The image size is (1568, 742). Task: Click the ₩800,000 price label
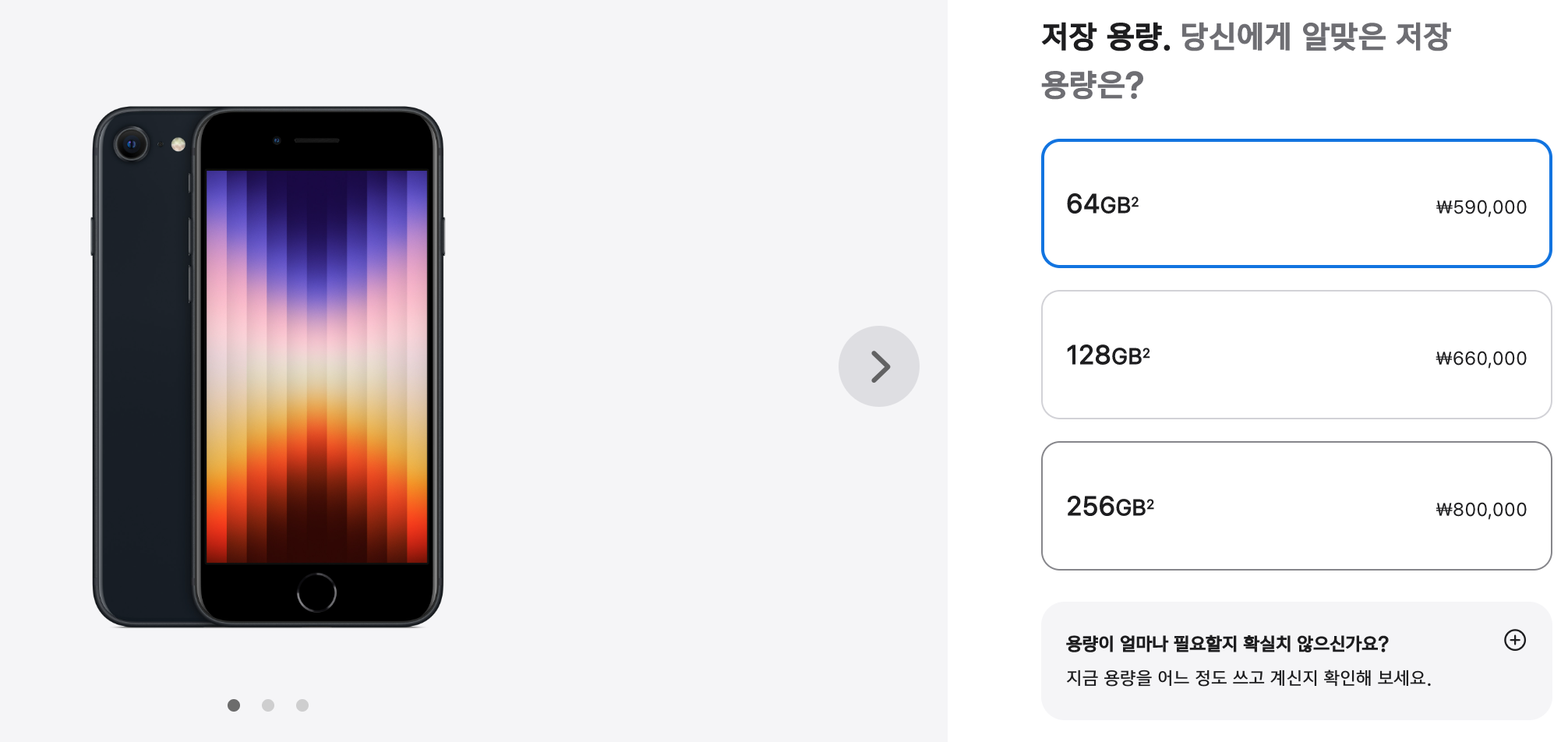coord(1481,510)
